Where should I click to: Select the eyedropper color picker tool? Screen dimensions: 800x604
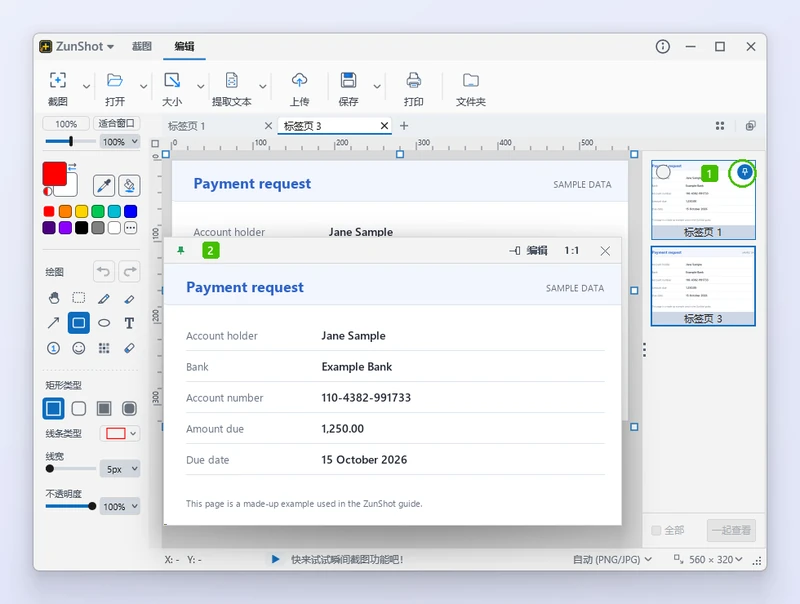(104, 186)
